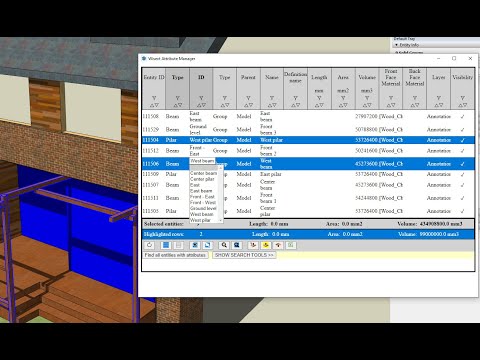Toggle visibility check for row 111504

click(462, 140)
